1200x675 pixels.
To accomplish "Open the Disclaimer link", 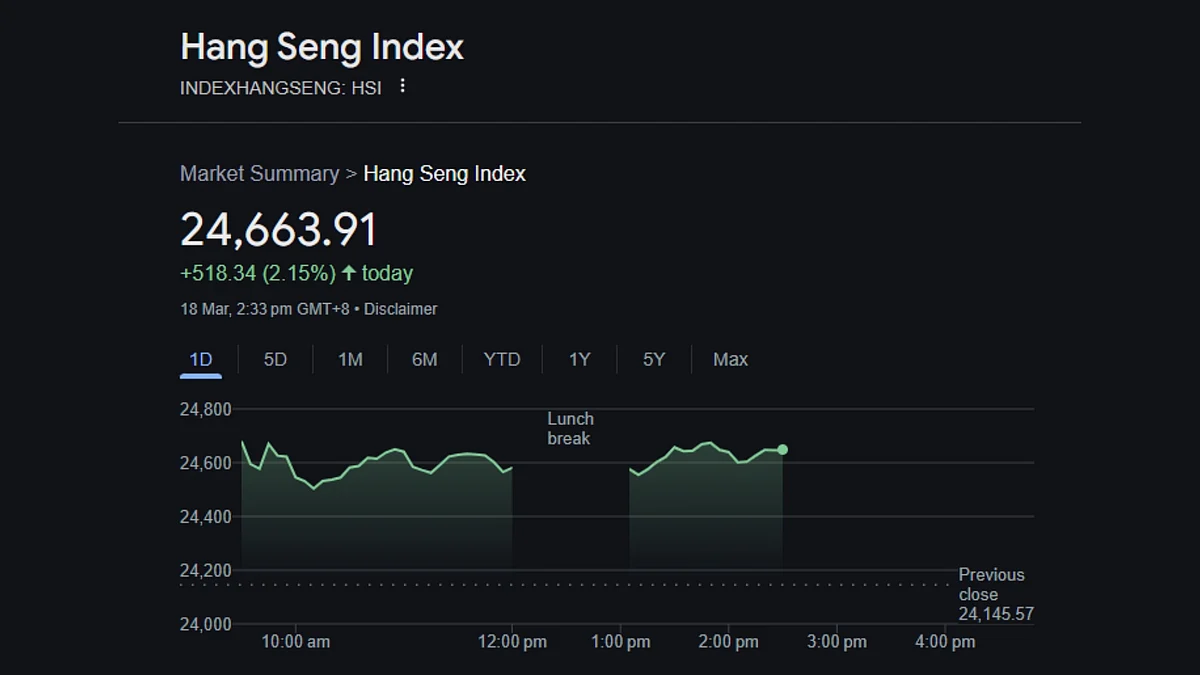I will tap(400, 309).
